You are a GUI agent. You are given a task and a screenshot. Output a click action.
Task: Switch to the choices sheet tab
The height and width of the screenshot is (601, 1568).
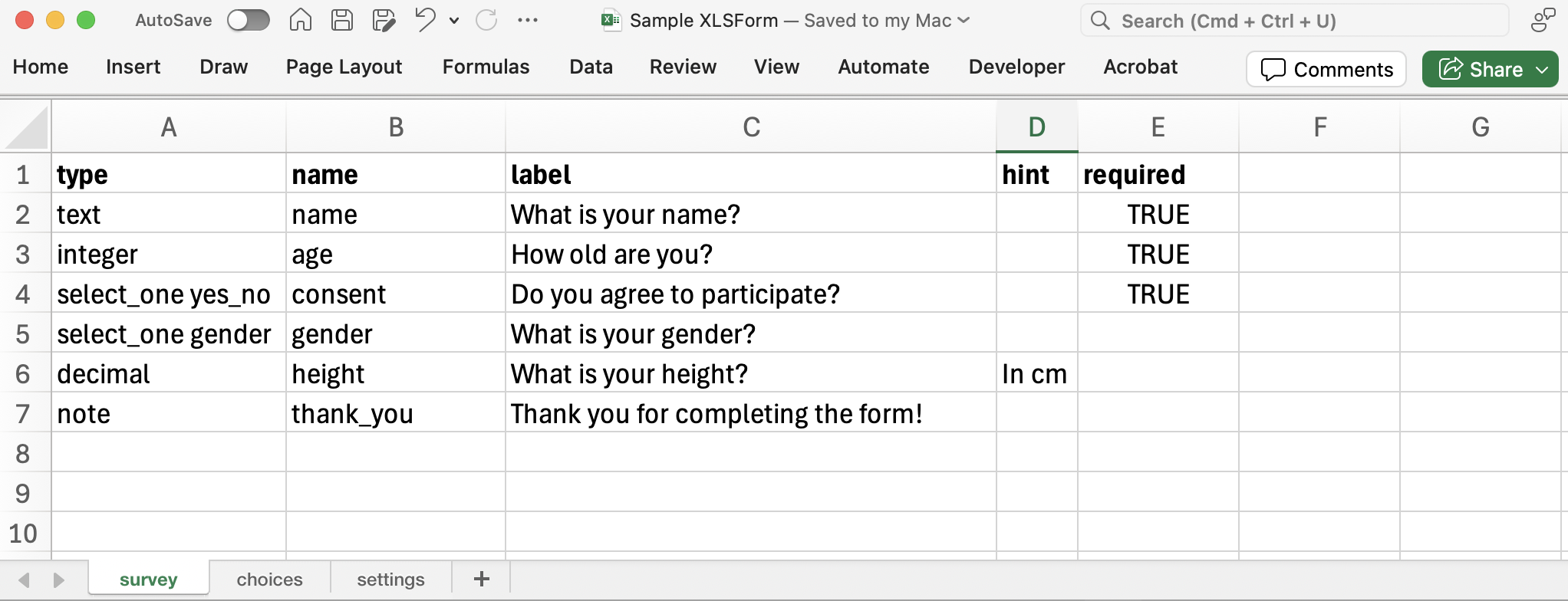(269, 580)
